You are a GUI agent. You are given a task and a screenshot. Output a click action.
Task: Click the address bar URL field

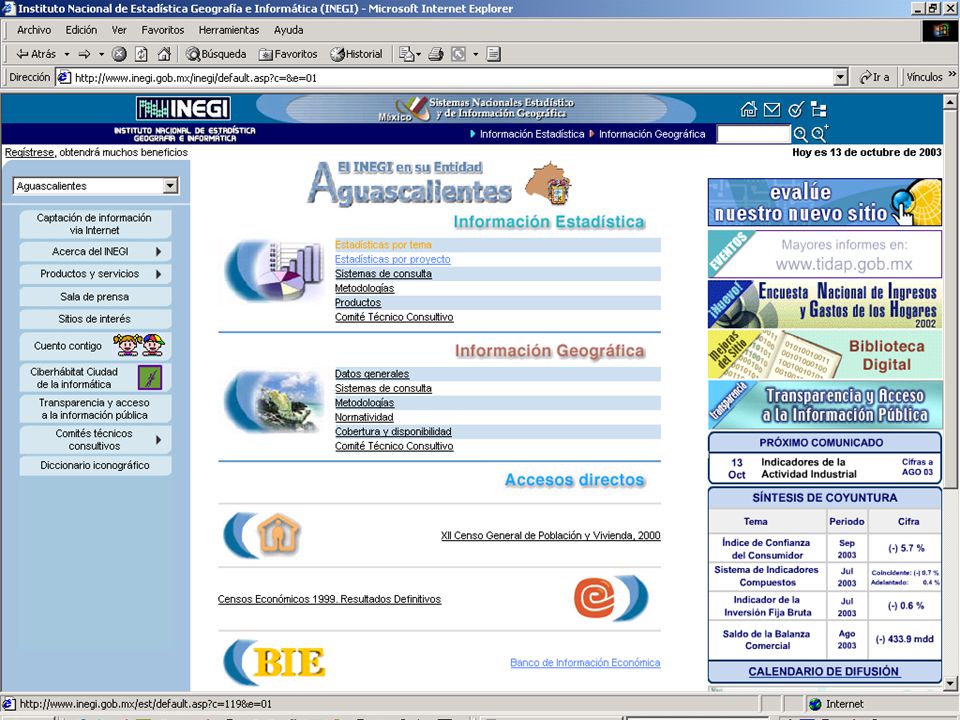(x=446, y=78)
